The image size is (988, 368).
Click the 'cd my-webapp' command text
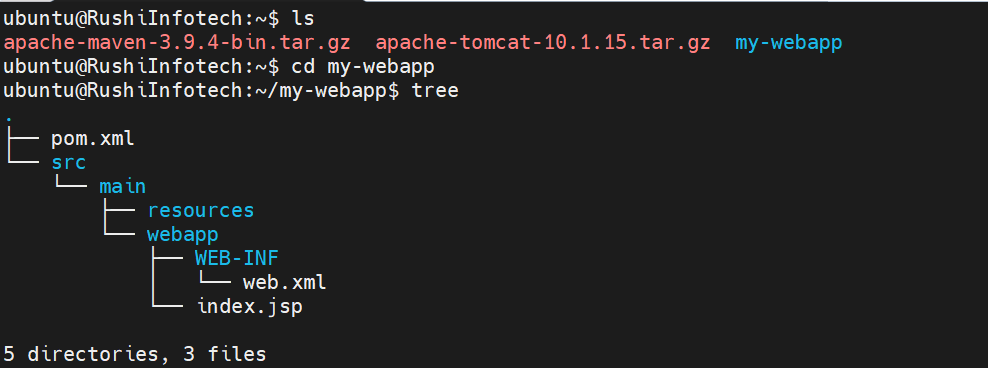pyautogui.click(x=362, y=67)
